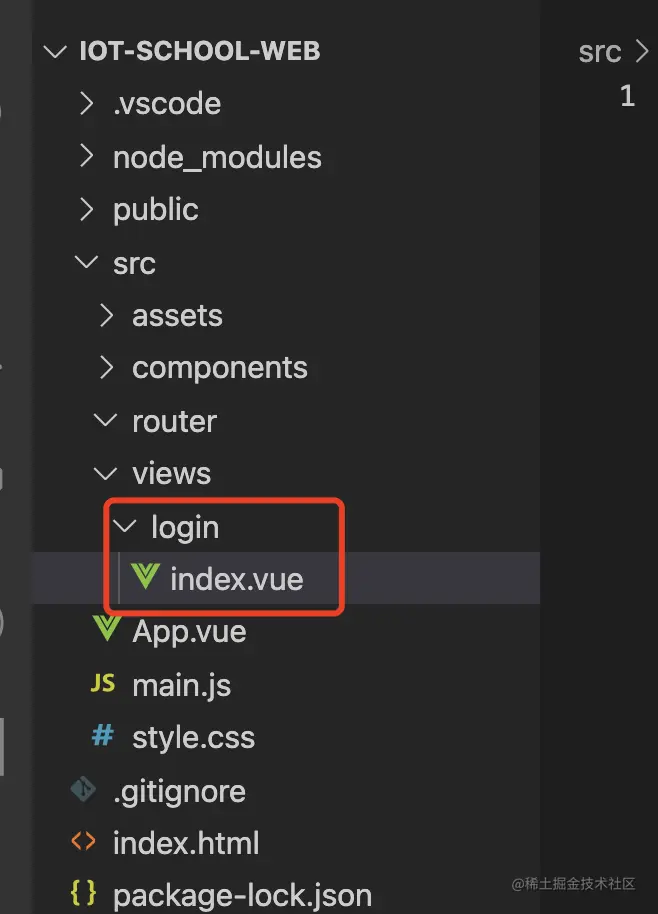Click the breadcrumb arrow after src

click(642, 51)
